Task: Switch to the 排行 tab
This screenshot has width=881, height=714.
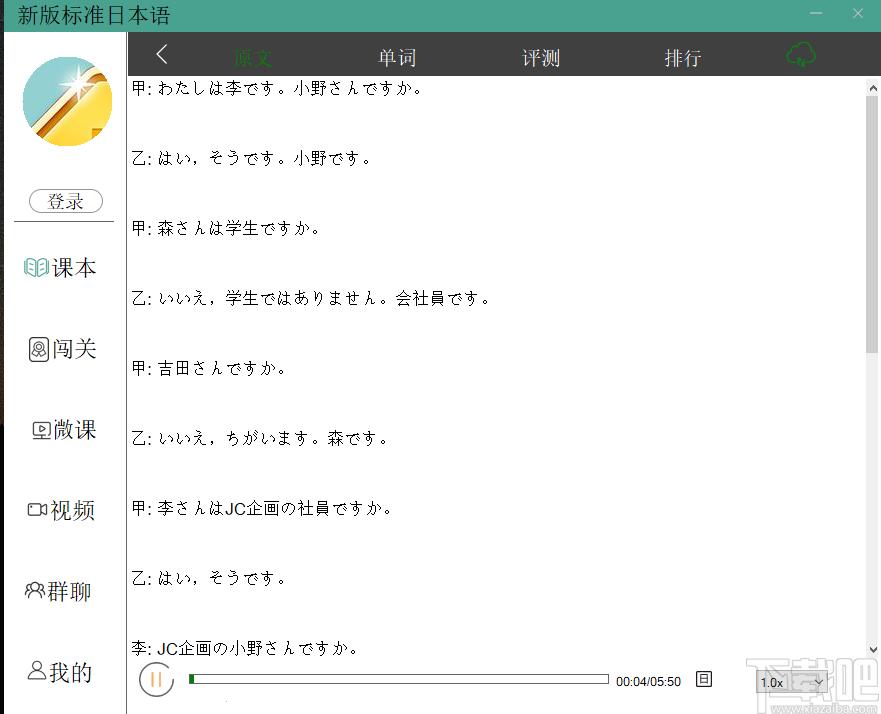Action: click(x=683, y=58)
